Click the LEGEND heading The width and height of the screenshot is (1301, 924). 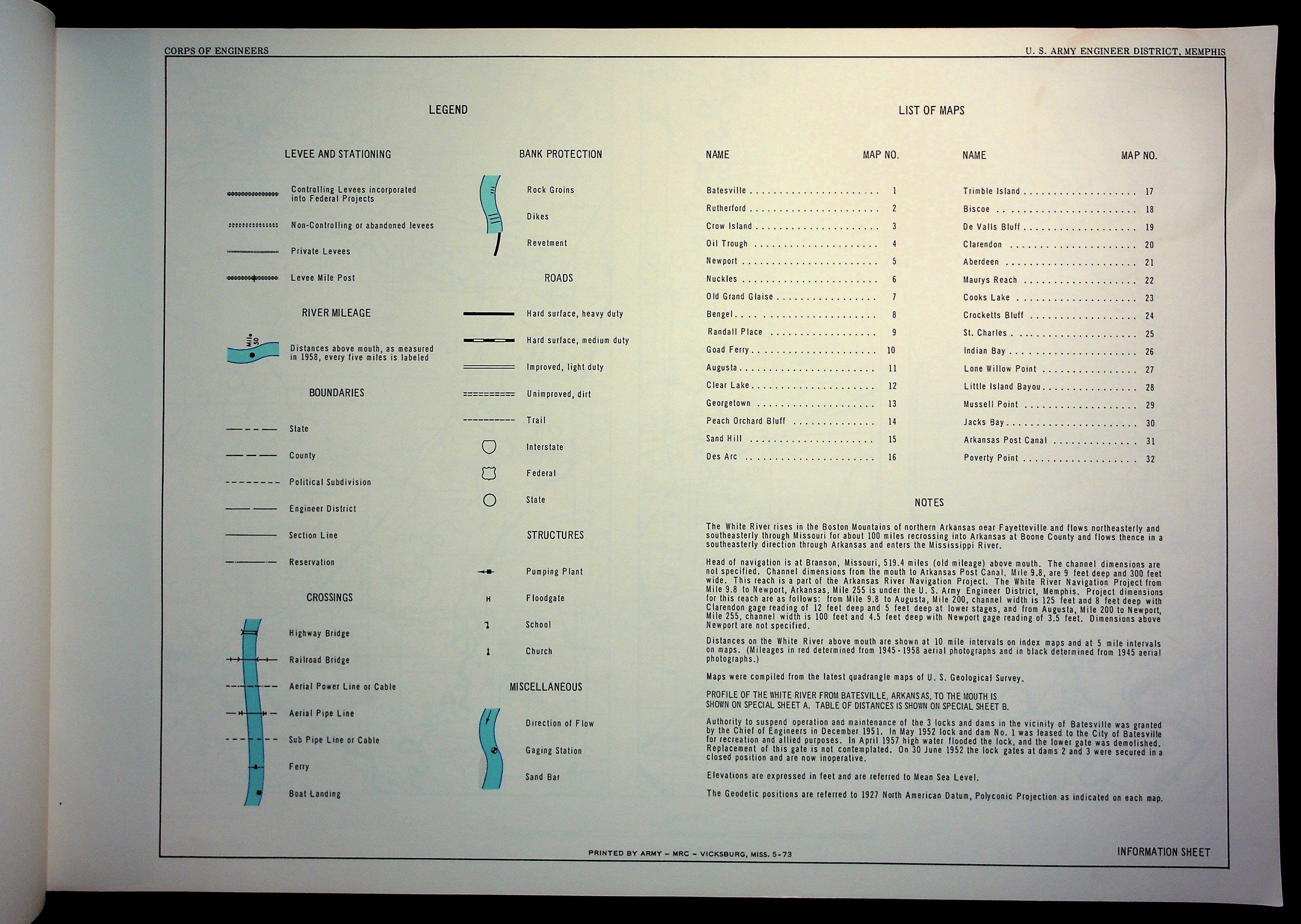[x=448, y=110]
